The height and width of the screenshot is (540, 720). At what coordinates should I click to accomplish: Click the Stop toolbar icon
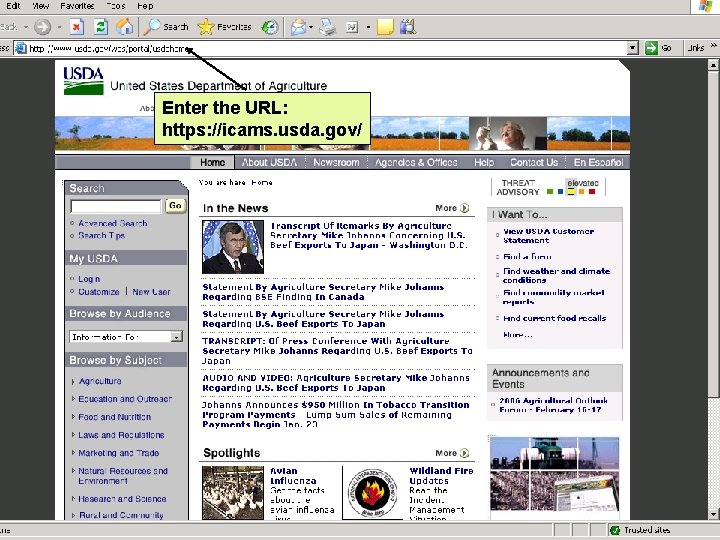pos(77,27)
